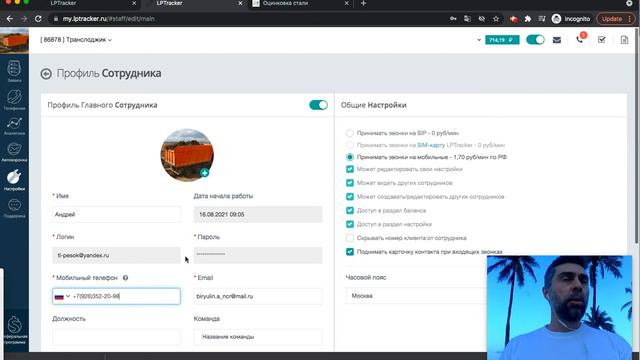Click the Пароль field
The width and height of the screenshot is (640, 360).
pyautogui.click(x=258, y=255)
